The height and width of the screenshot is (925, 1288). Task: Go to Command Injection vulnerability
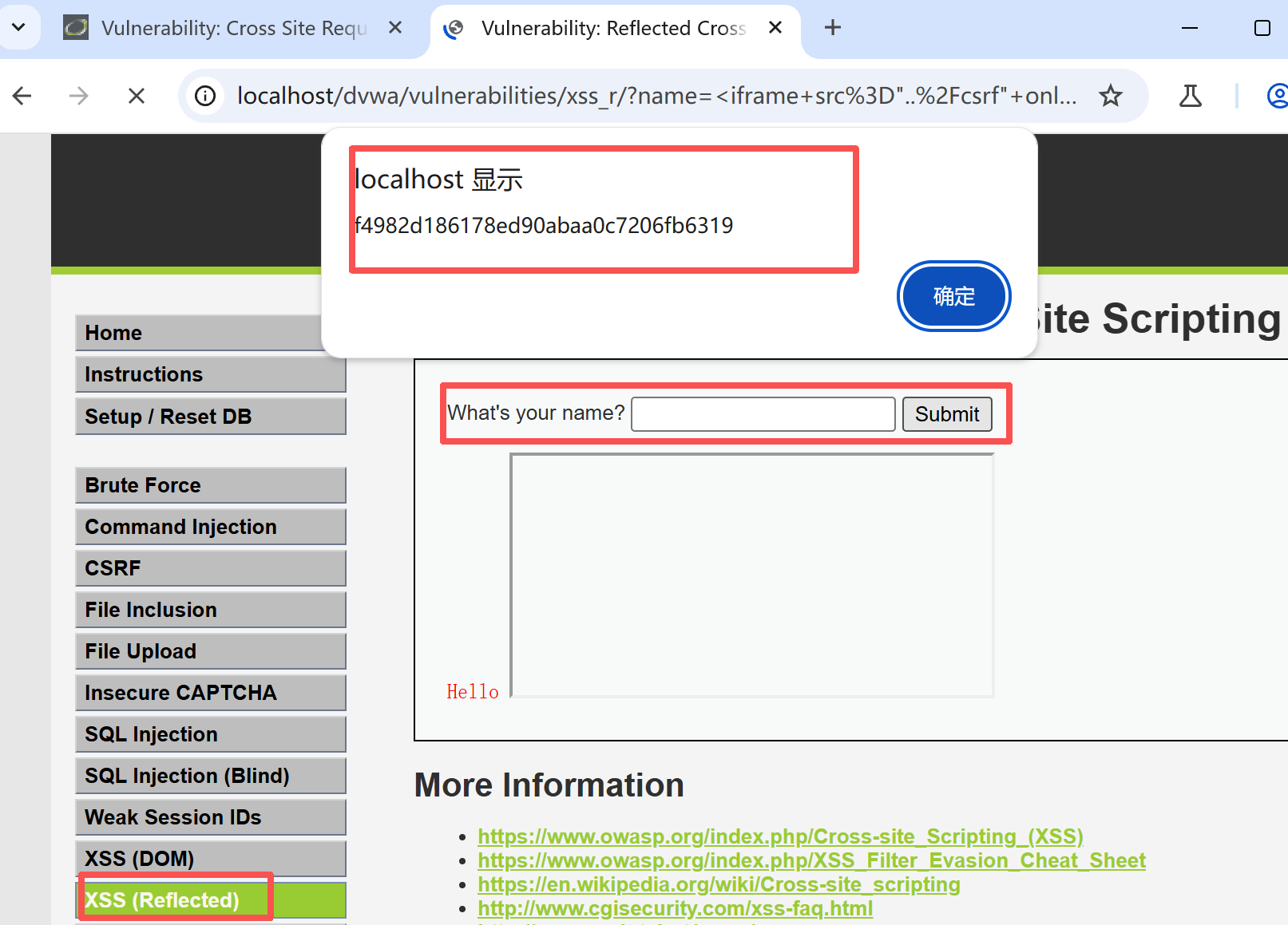click(x=211, y=527)
